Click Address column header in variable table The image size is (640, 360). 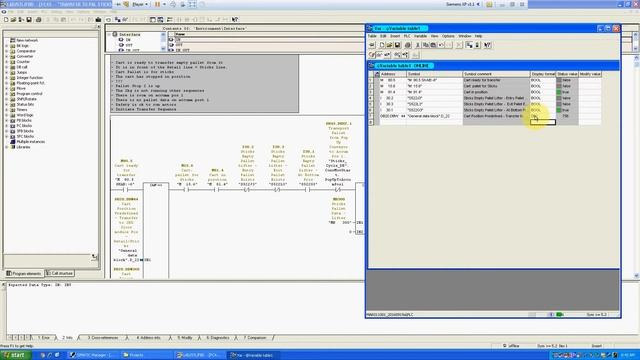coord(393,74)
